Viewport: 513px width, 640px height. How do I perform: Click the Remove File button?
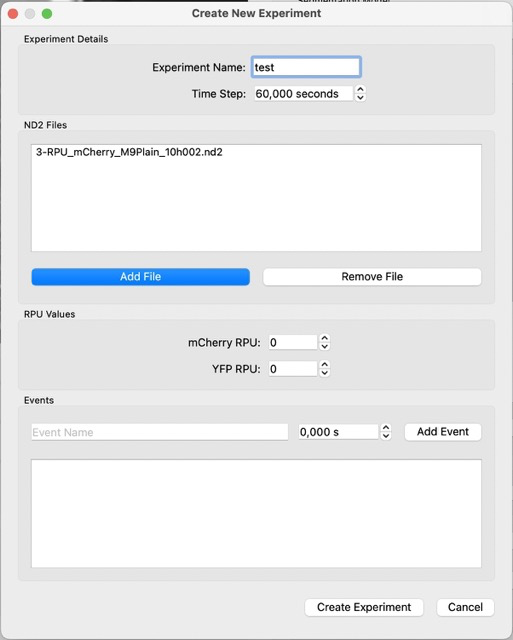pyautogui.click(x=372, y=277)
